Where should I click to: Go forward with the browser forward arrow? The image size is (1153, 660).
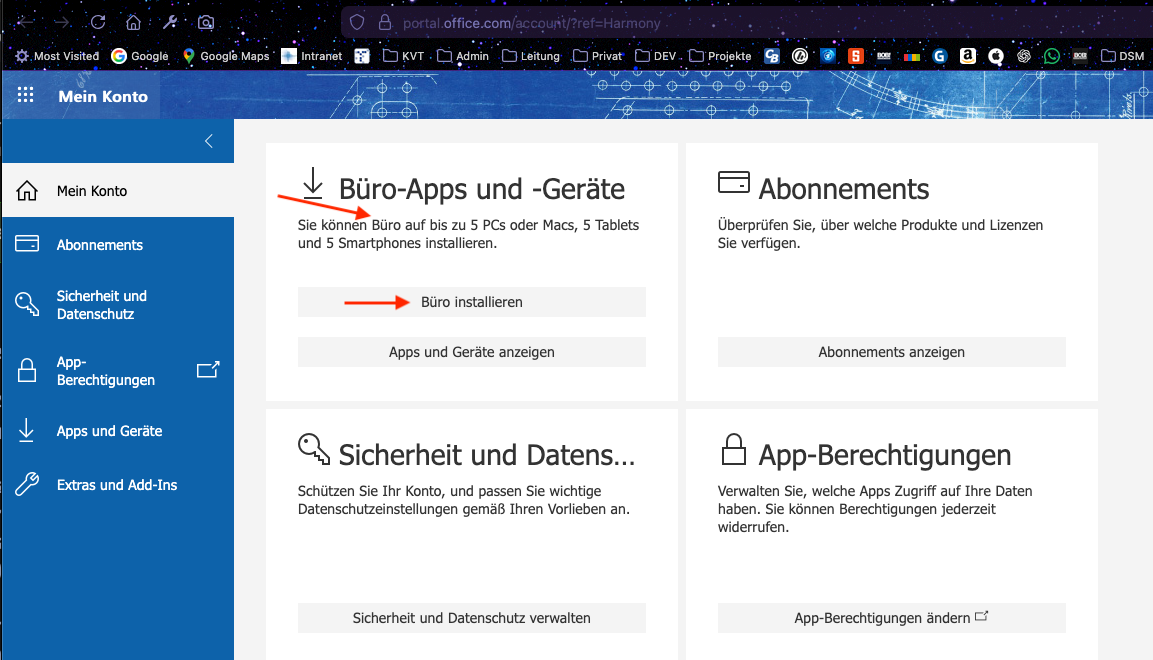tap(62, 22)
